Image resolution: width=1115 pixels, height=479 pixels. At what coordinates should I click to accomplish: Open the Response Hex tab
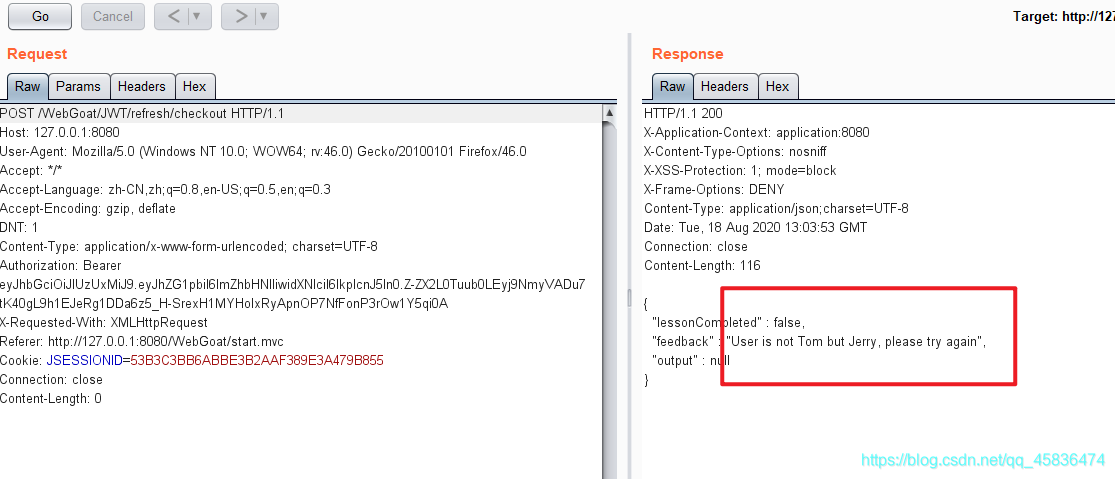pos(777,86)
